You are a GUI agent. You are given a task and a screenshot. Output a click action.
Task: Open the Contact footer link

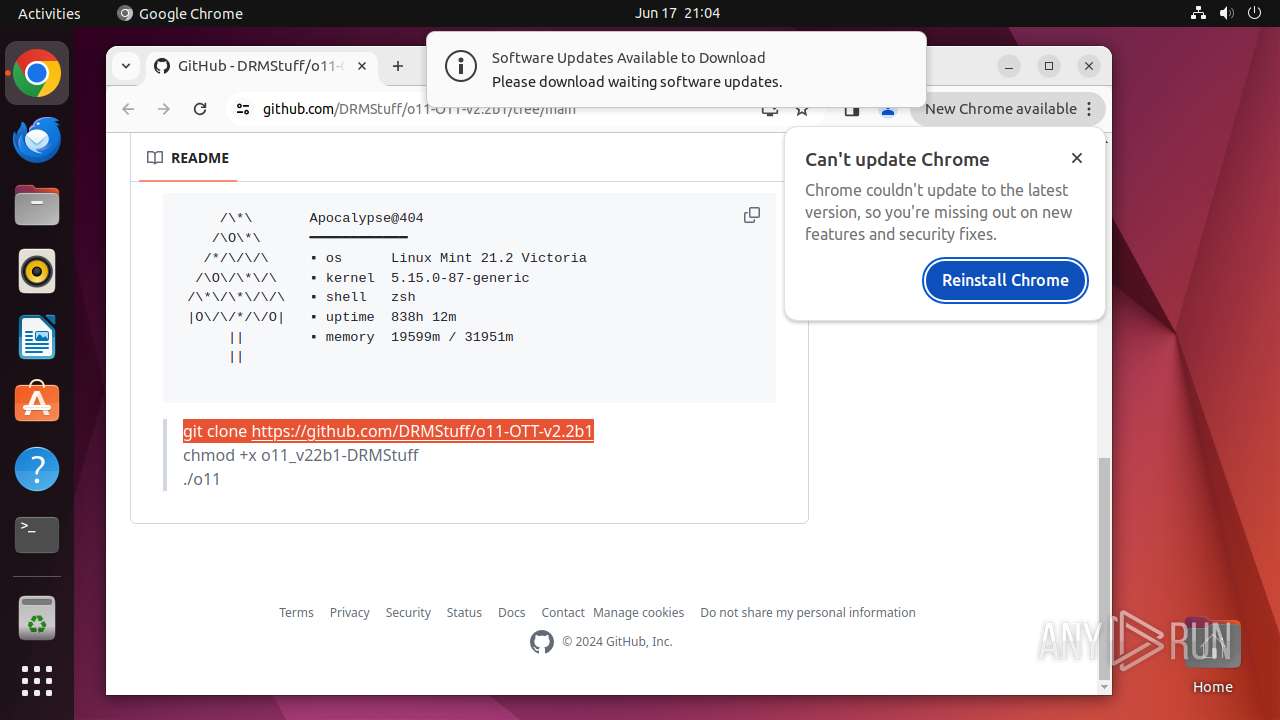point(563,612)
